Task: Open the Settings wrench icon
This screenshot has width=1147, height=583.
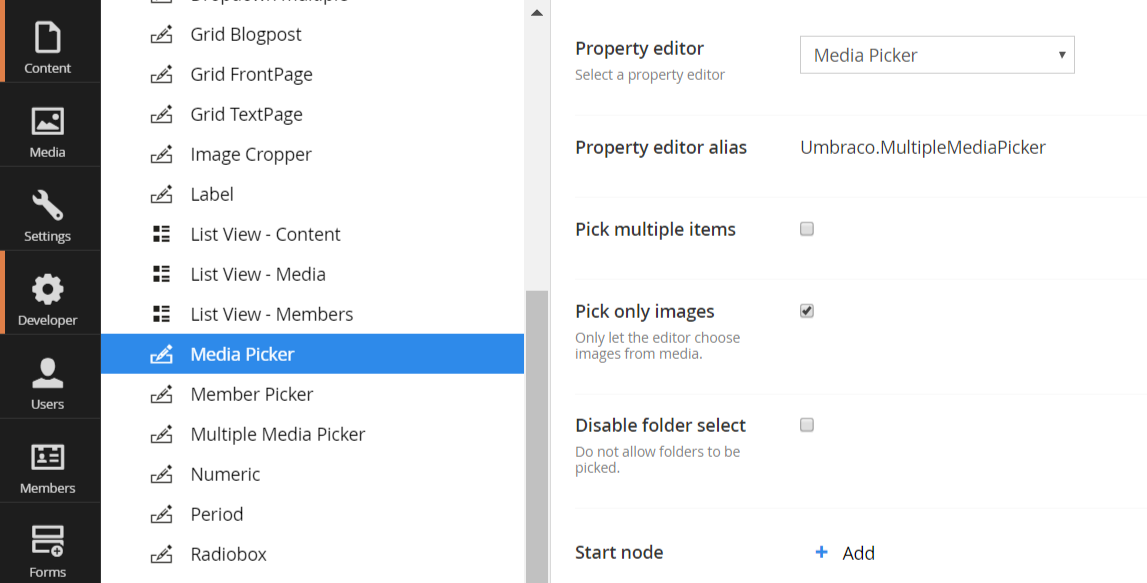Action: click(x=48, y=206)
